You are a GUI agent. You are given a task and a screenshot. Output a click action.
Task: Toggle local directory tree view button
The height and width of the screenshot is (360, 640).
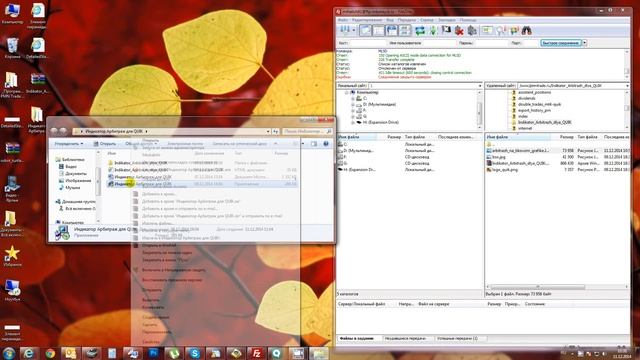(x=379, y=31)
